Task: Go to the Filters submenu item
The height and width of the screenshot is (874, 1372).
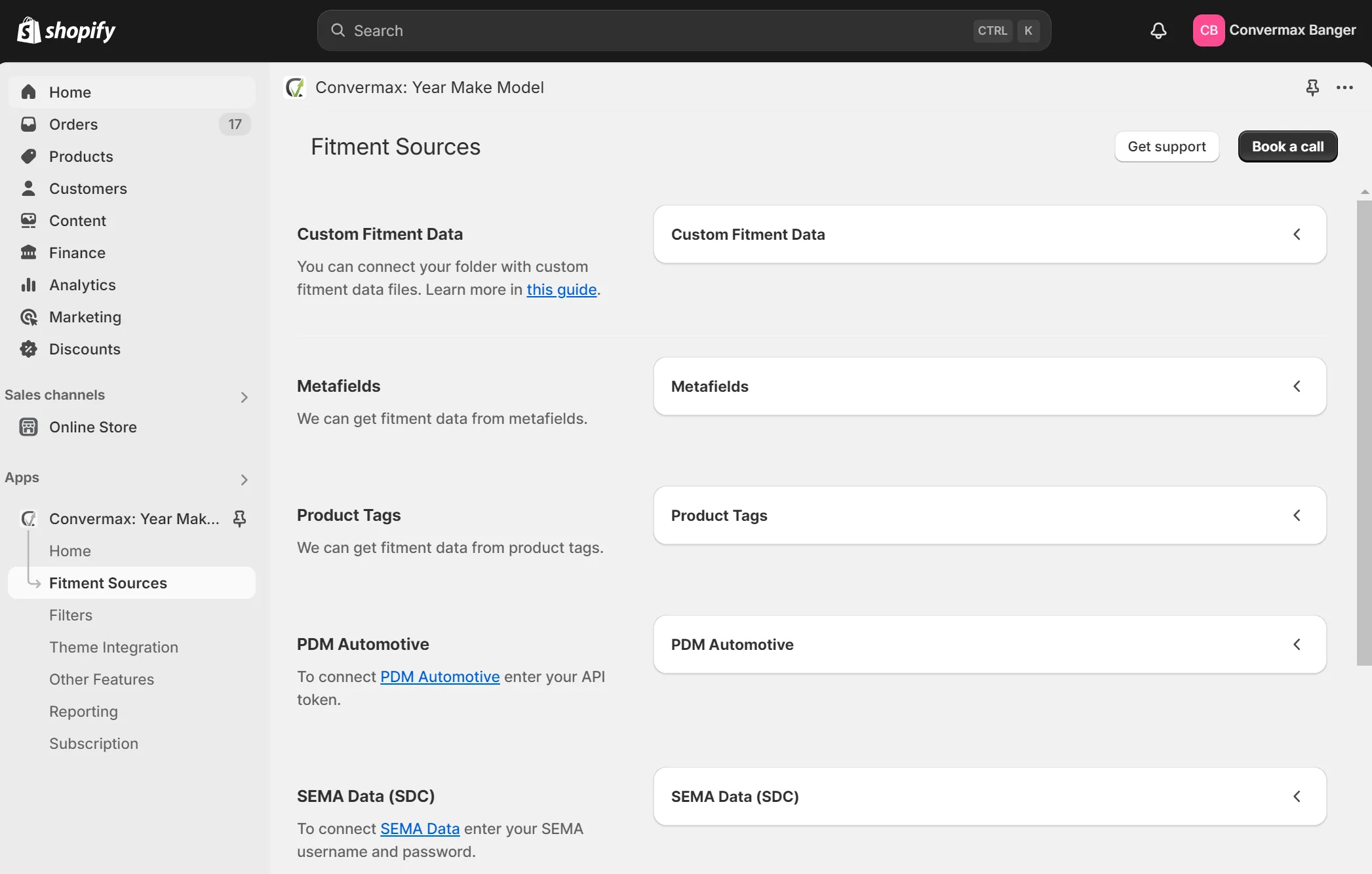Action: (71, 615)
